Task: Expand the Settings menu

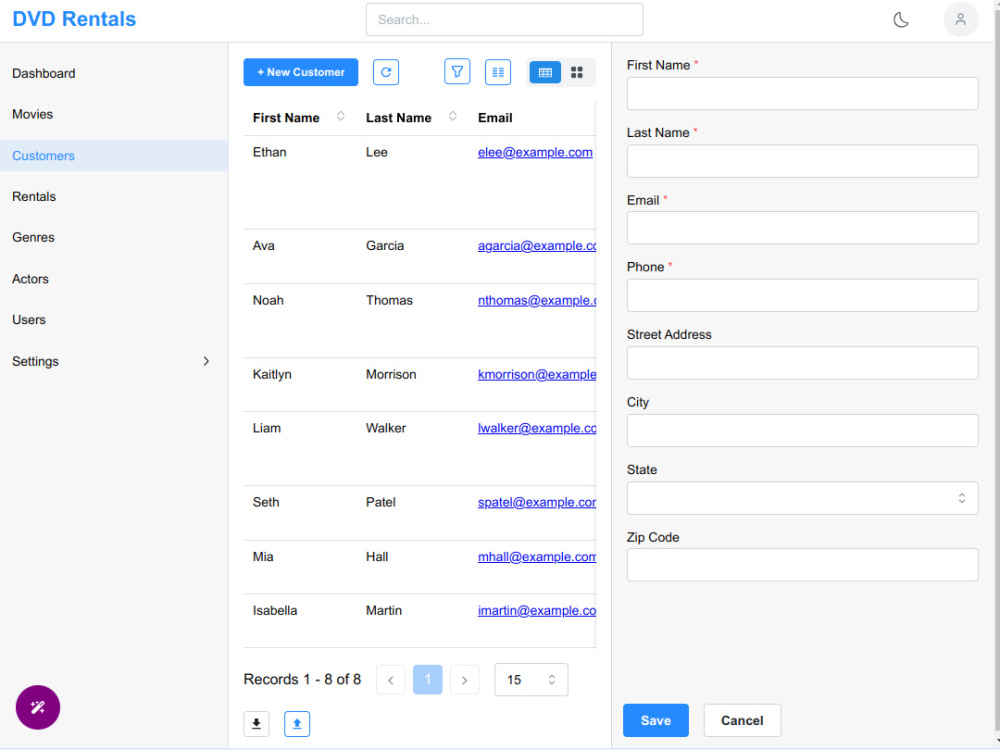Action: coord(114,361)
